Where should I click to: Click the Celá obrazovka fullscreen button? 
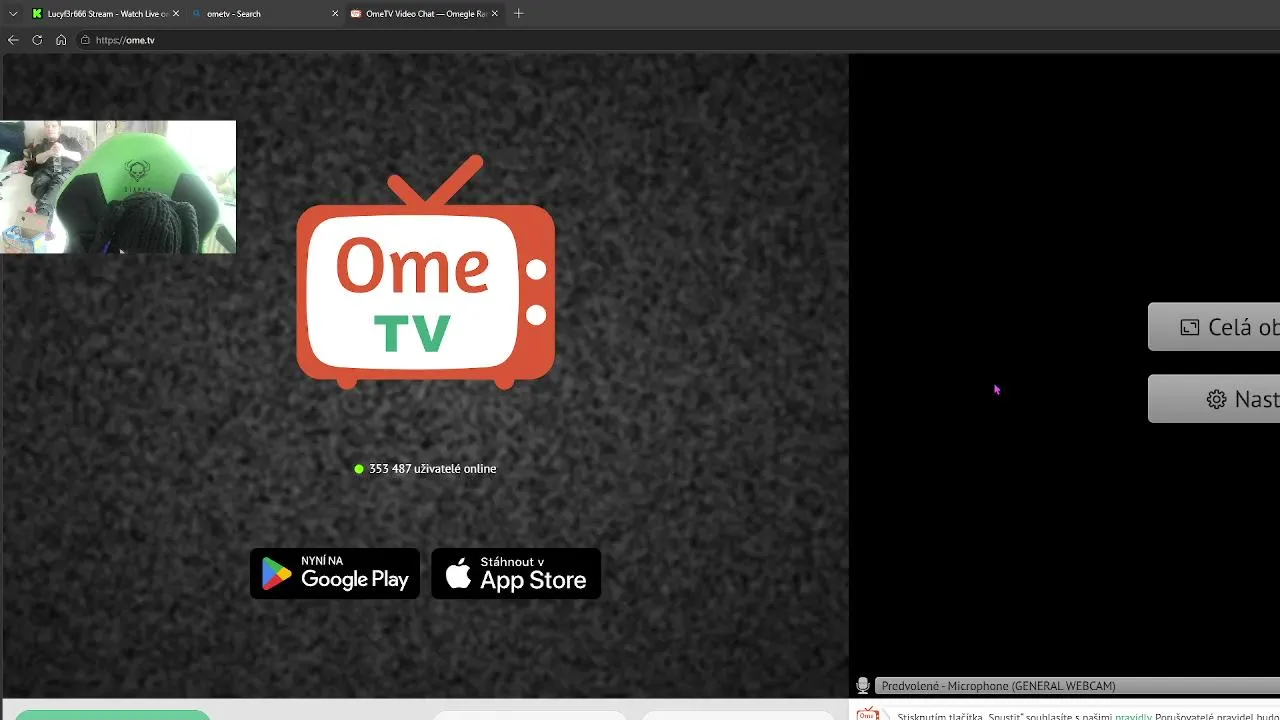pyautogui.click(x=1214, y=327)
